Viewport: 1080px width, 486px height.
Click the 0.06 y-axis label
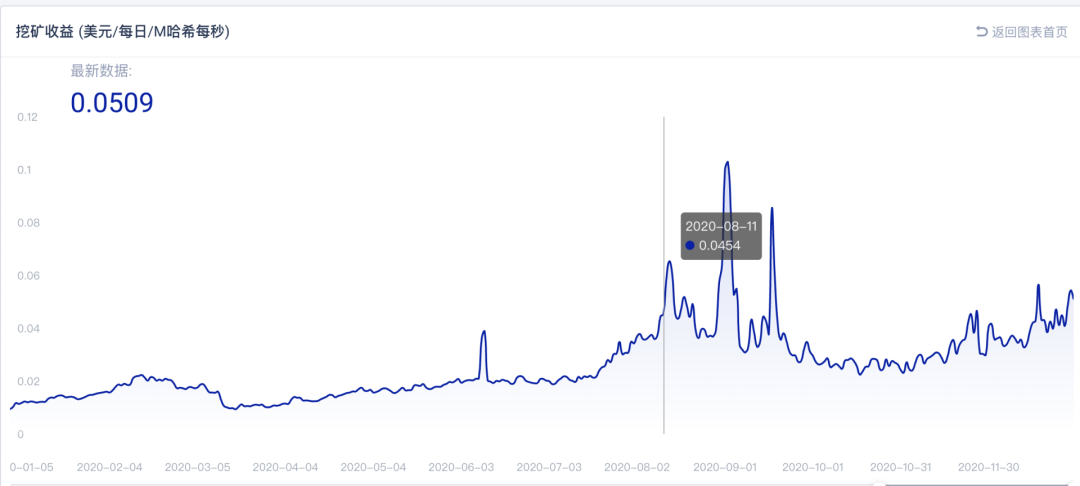[x=27, y=276]
